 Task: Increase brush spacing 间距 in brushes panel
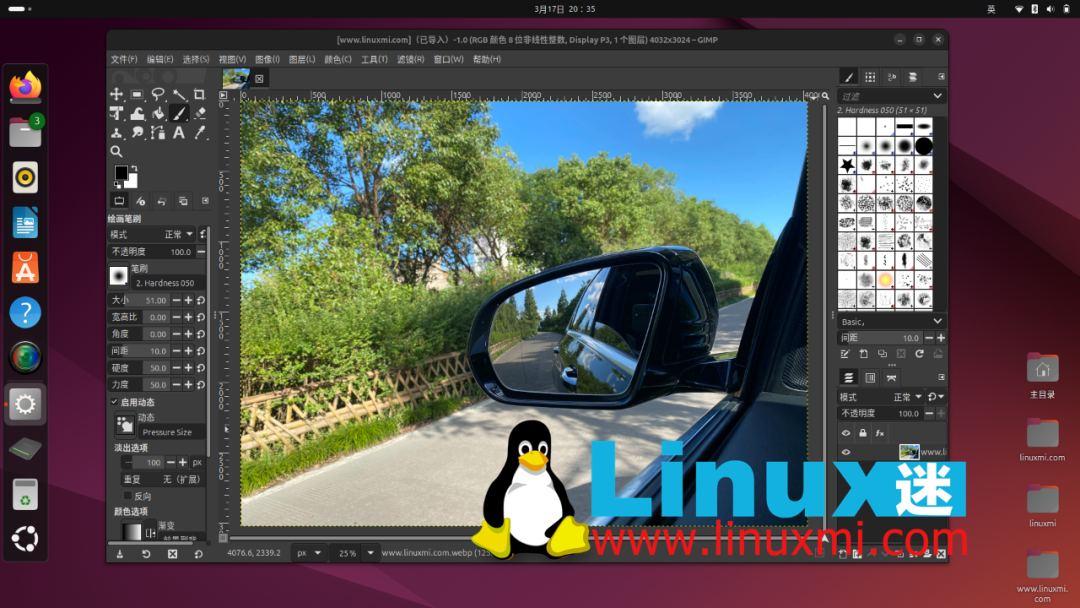coord(941,338)
